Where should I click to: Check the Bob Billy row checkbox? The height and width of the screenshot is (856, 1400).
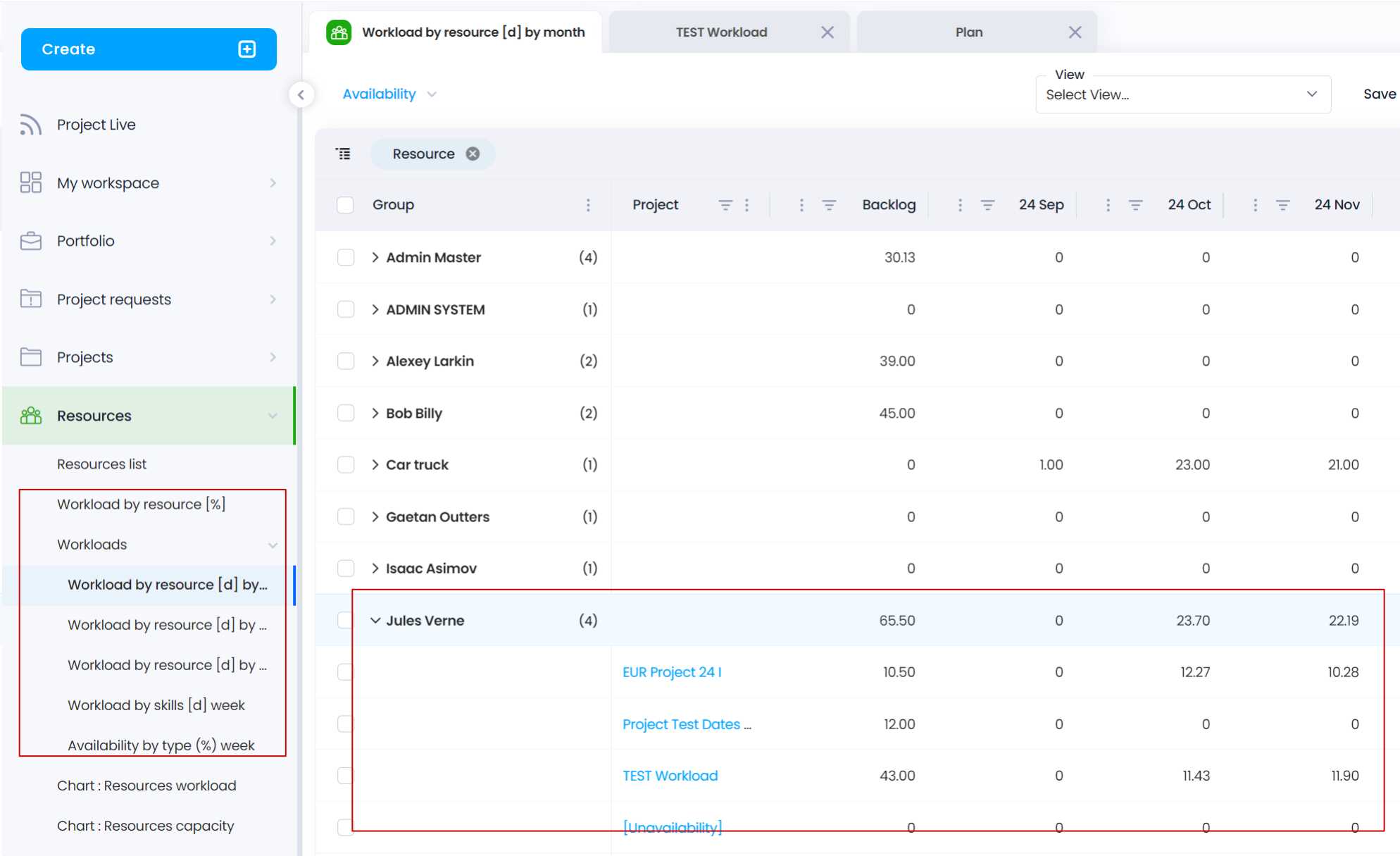[345, 413]
